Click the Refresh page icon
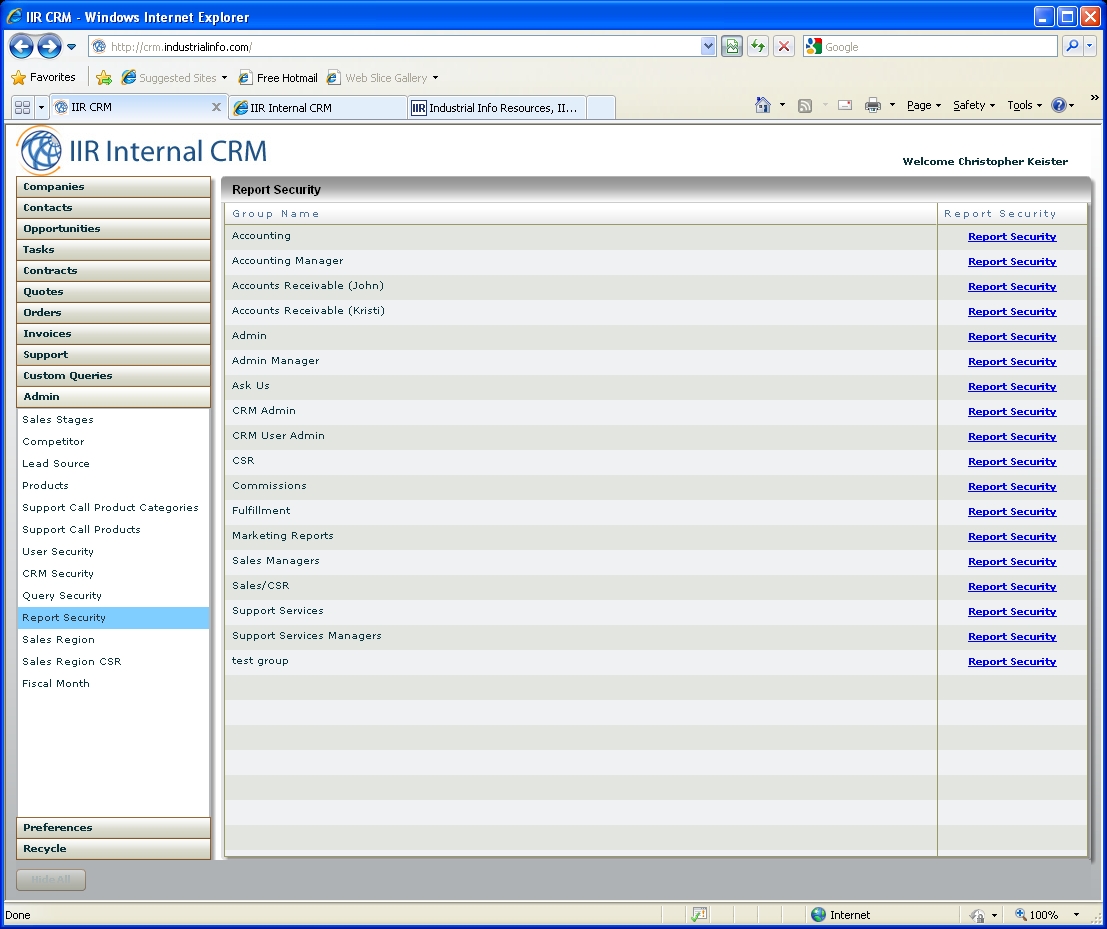 click(x=758, y=46)
